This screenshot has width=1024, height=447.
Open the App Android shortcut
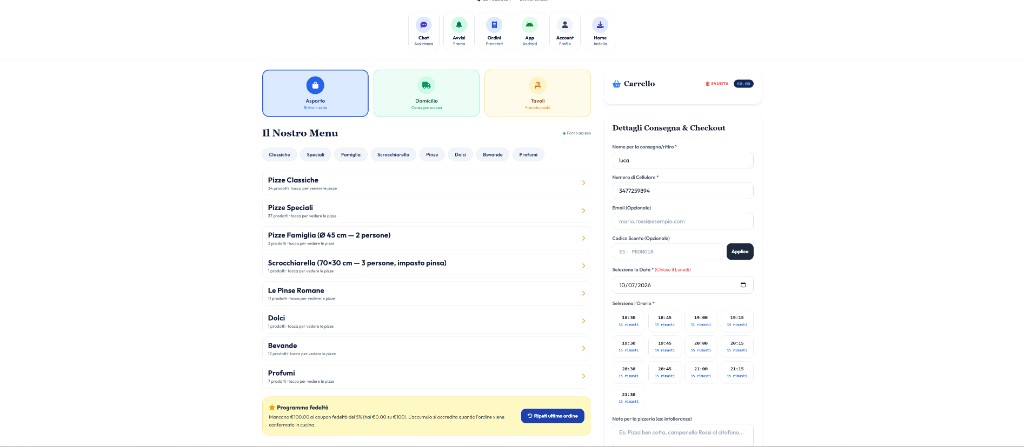(530, 31)
